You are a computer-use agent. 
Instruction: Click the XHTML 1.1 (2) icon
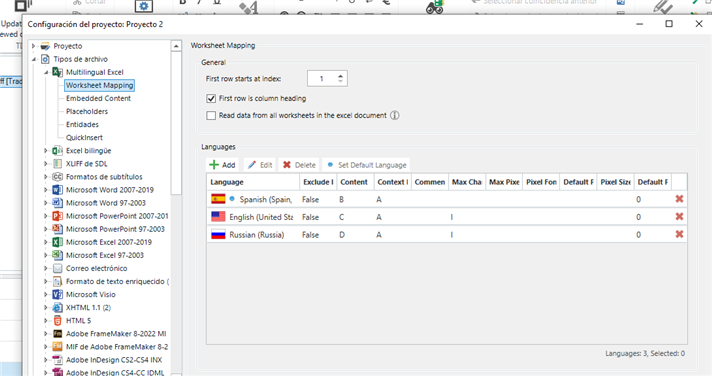tap(58, 308)
